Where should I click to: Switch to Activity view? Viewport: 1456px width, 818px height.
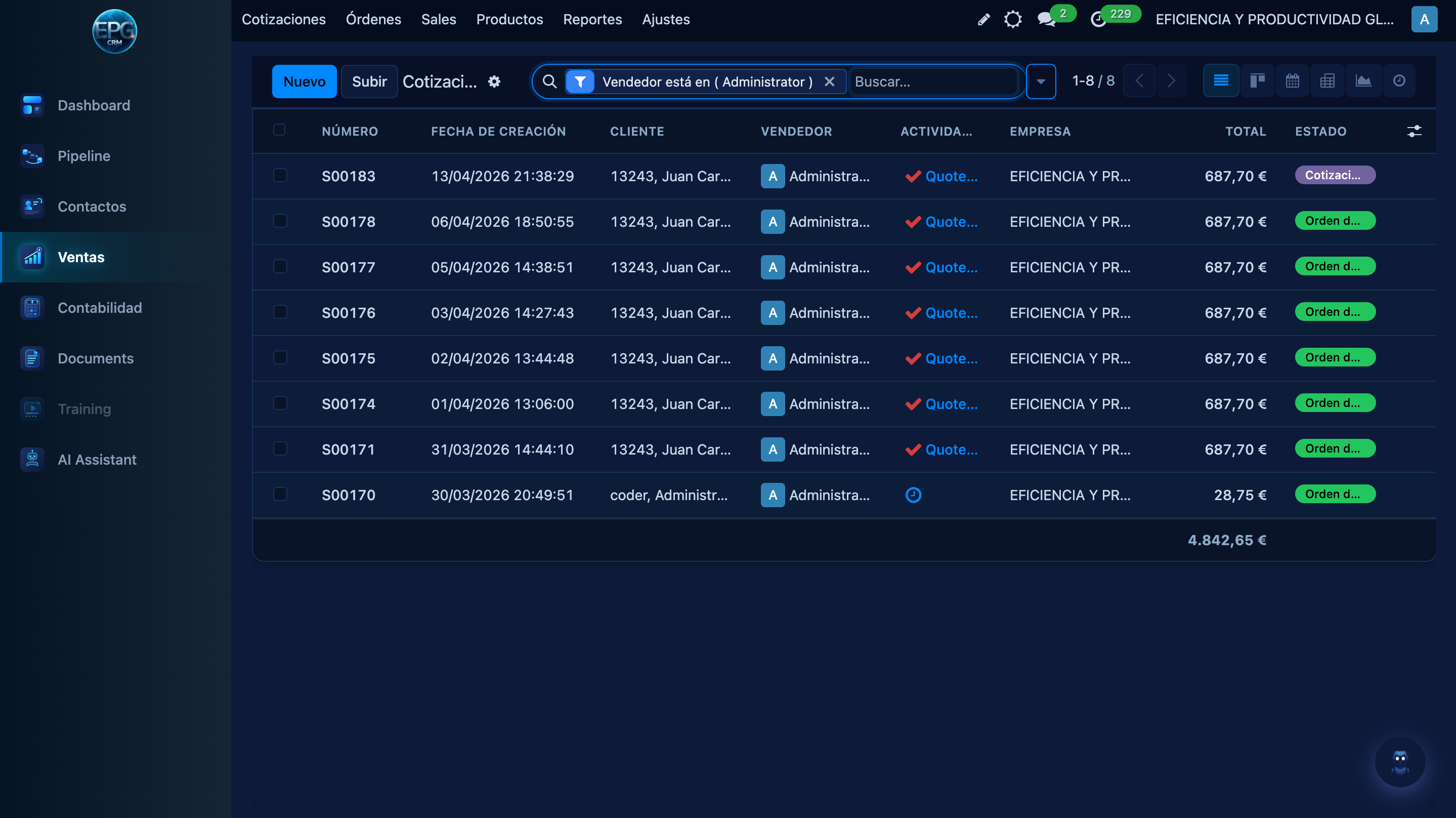click(1399, 81)
